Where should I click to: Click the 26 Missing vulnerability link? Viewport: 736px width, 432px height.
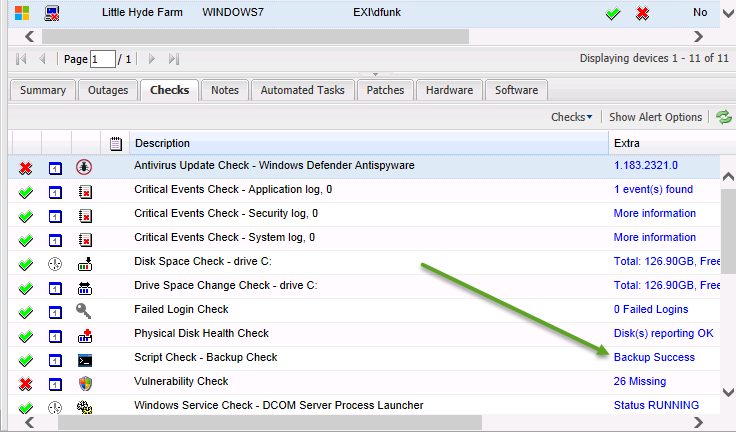tap(638, 381)
